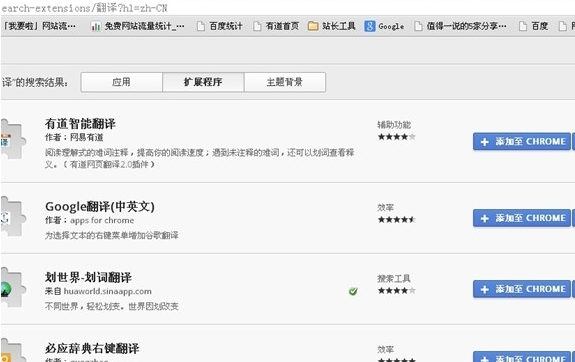The image size is (575, 362).
Task: Click the Google bookmark favicon
Action: coord(370,26)
